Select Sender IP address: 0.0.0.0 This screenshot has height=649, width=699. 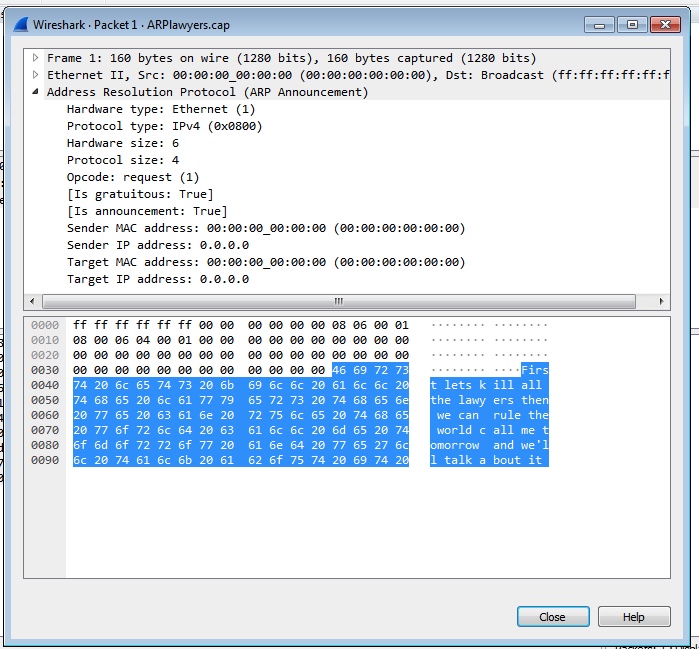click(158, 245)
